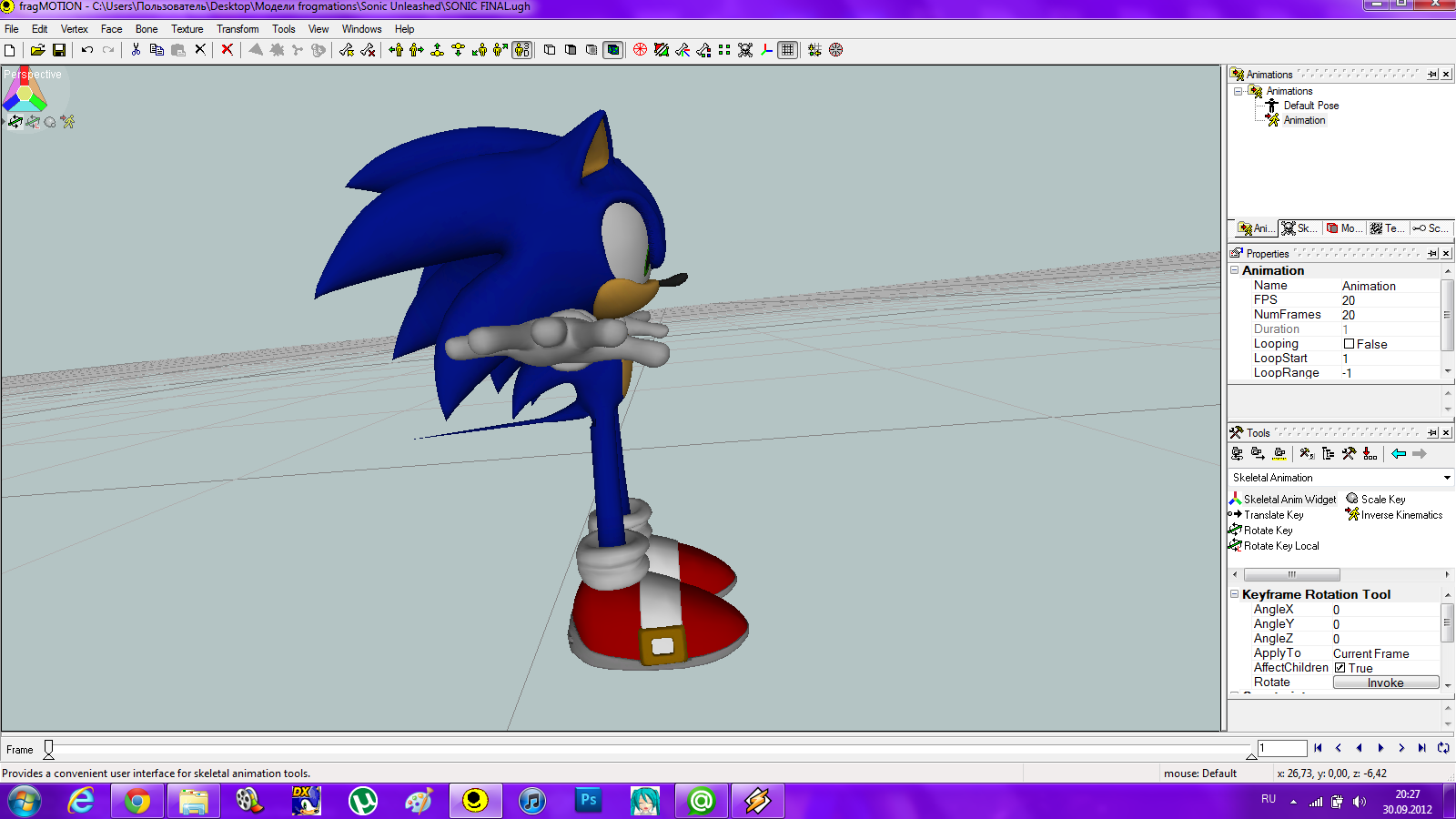
Task: Open Photoshop from the taskbar
Action: pos(589,801)
